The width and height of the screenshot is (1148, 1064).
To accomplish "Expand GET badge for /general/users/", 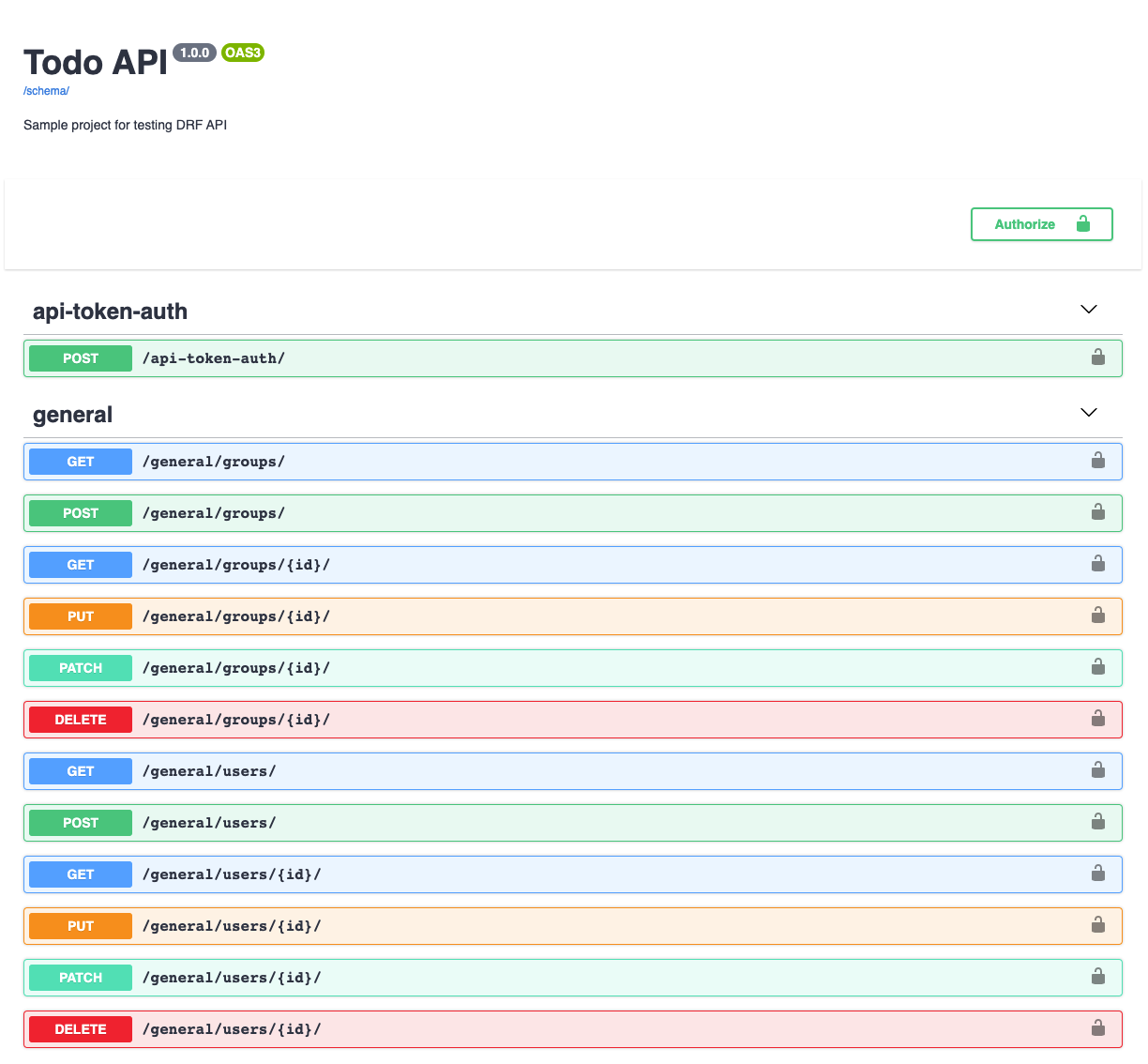I will tap(81, 771).
